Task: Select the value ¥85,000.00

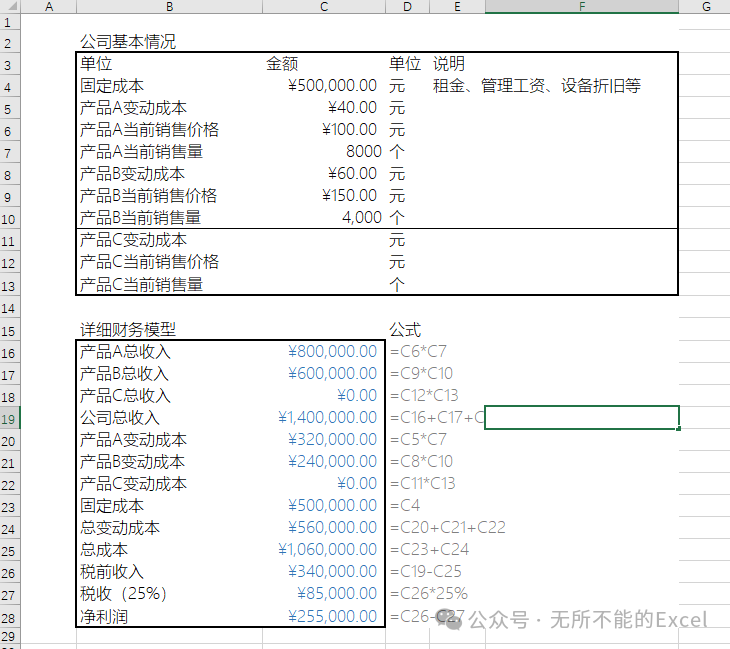Action: click(x=337, y=594)
